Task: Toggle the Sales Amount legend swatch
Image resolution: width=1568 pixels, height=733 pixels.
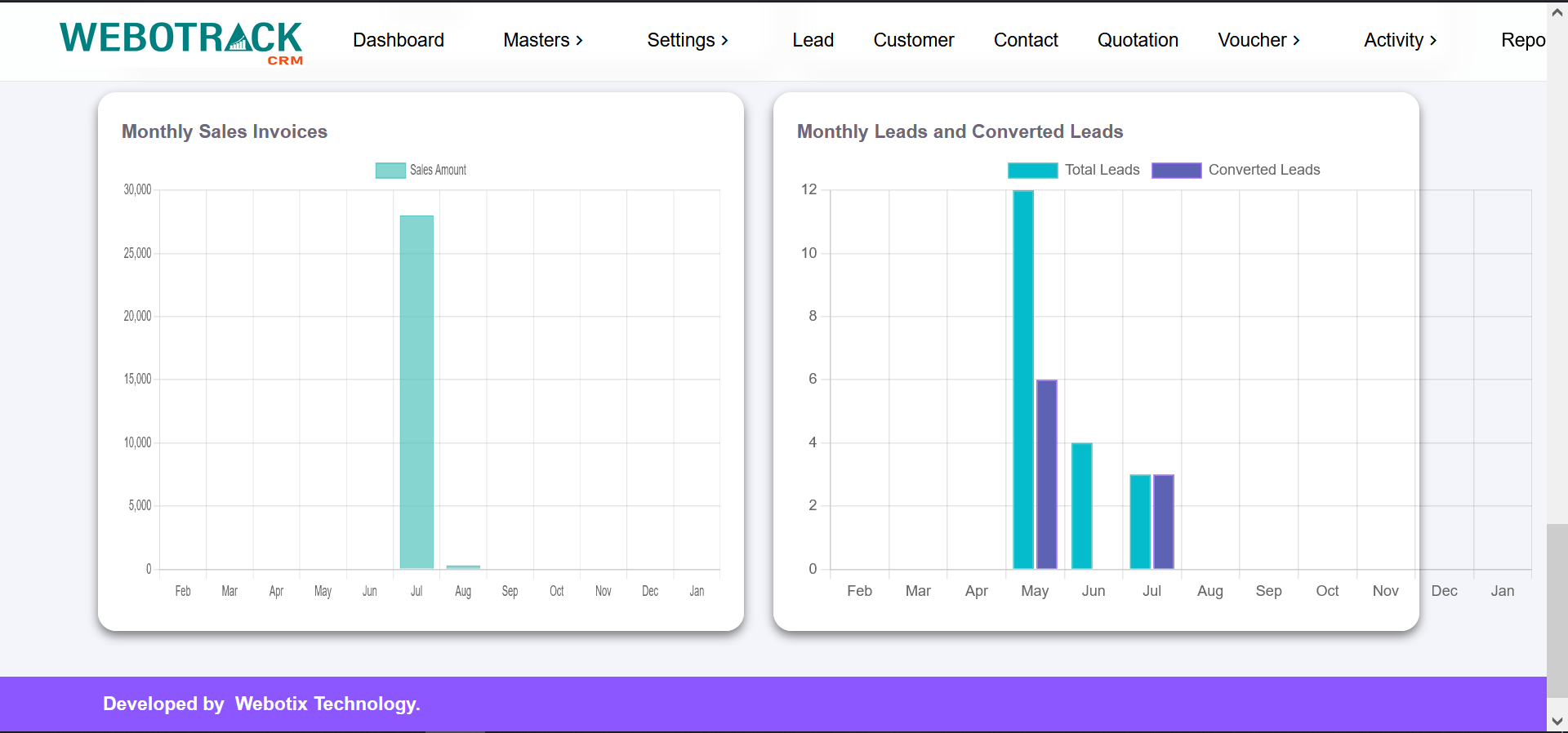Action: 390,170
